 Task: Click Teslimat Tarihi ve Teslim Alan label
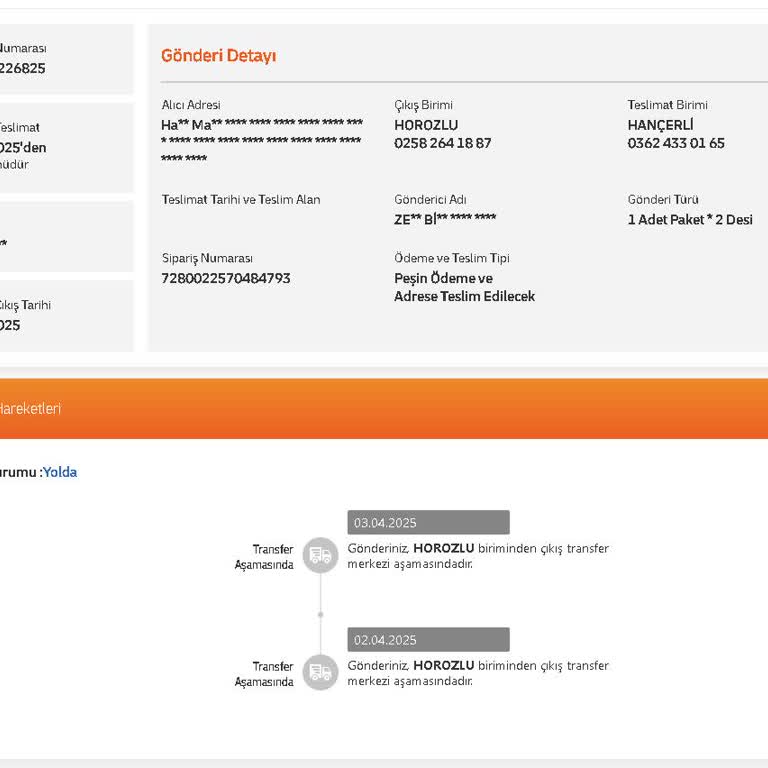coord(241,199)
